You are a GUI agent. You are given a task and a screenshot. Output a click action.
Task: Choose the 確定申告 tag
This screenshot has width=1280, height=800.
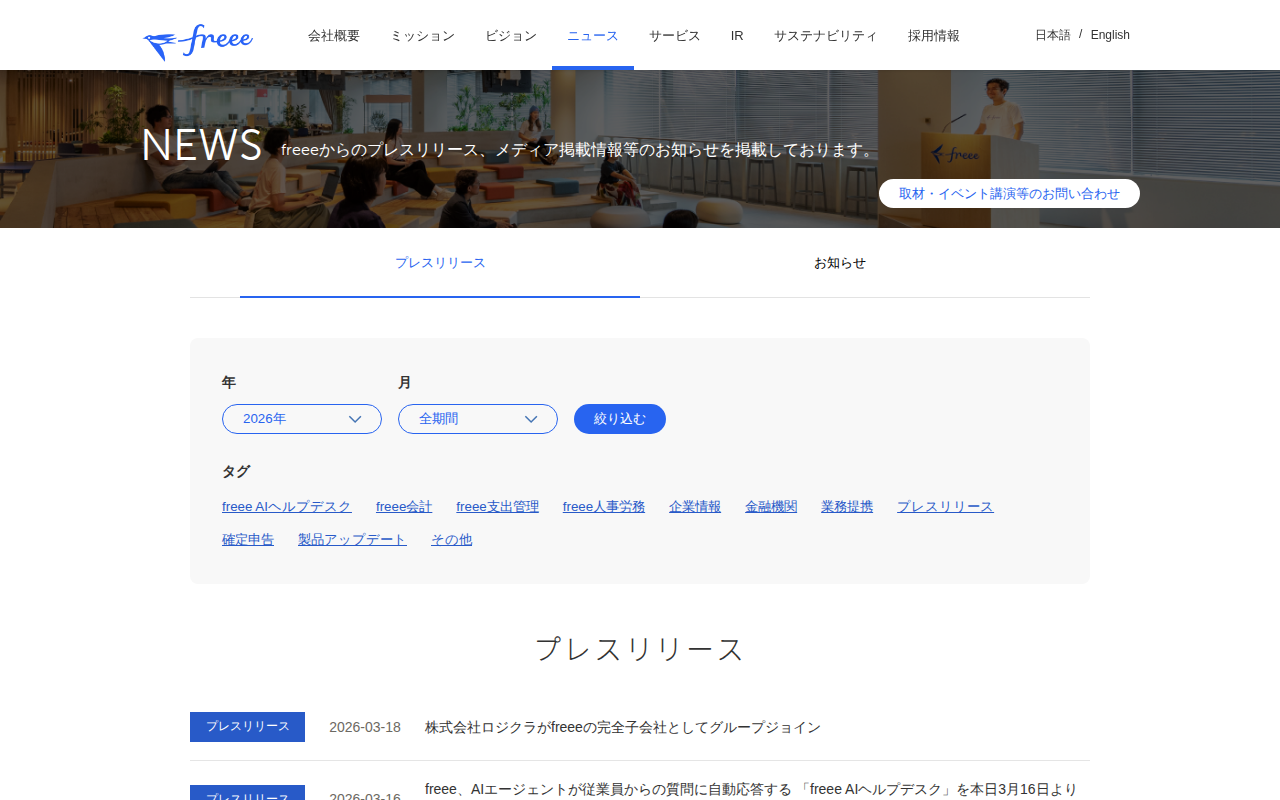coord(248,540)
